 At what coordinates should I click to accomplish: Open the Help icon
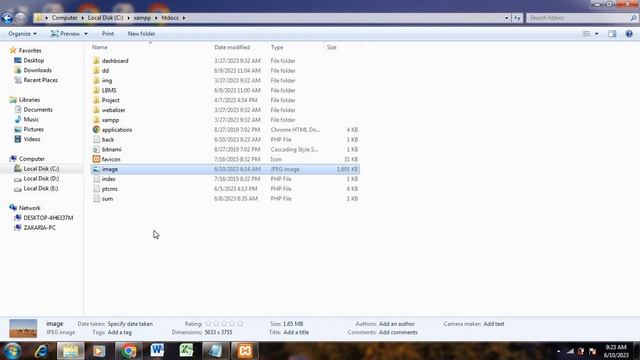(x=629, y=34)
